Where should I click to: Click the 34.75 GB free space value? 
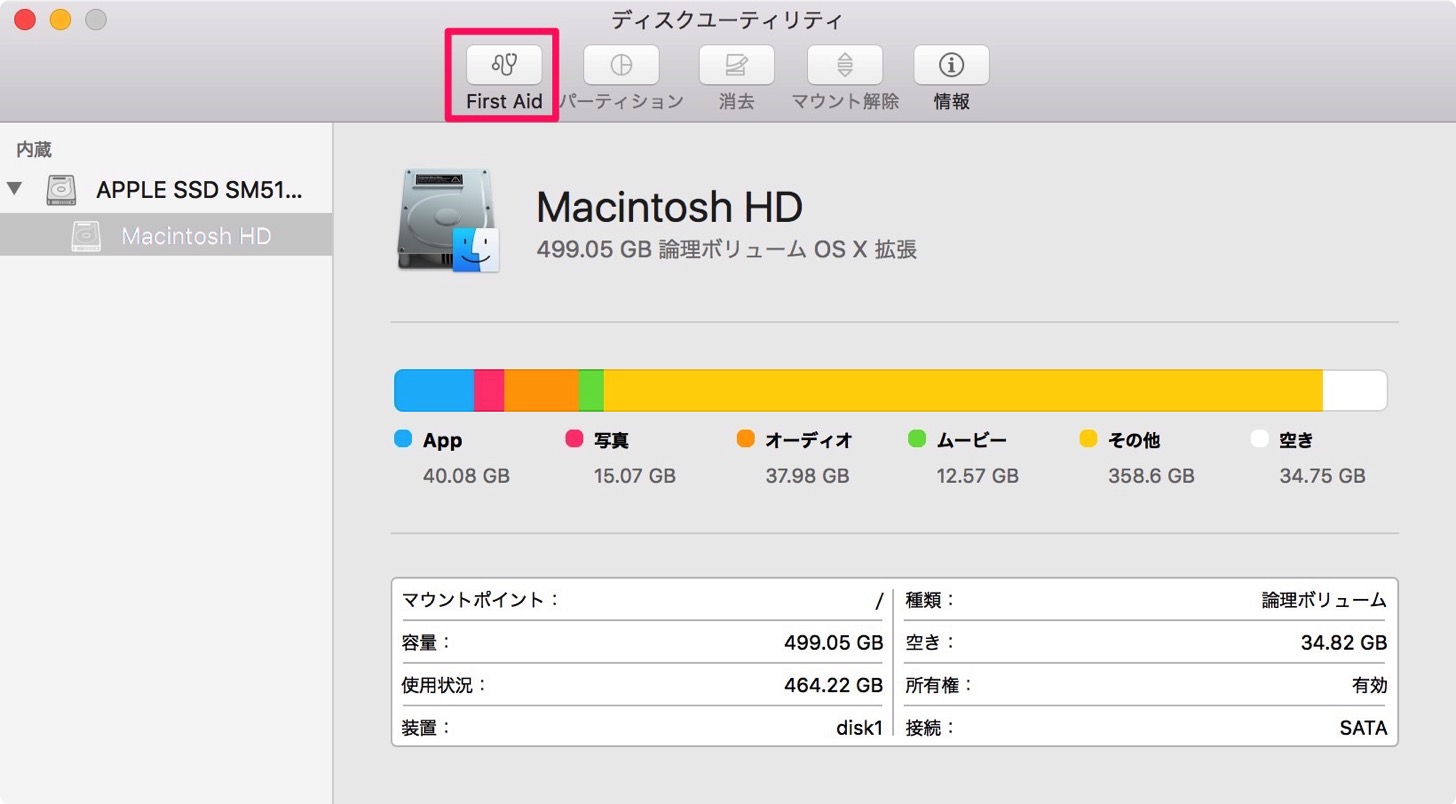(1323, 476)
